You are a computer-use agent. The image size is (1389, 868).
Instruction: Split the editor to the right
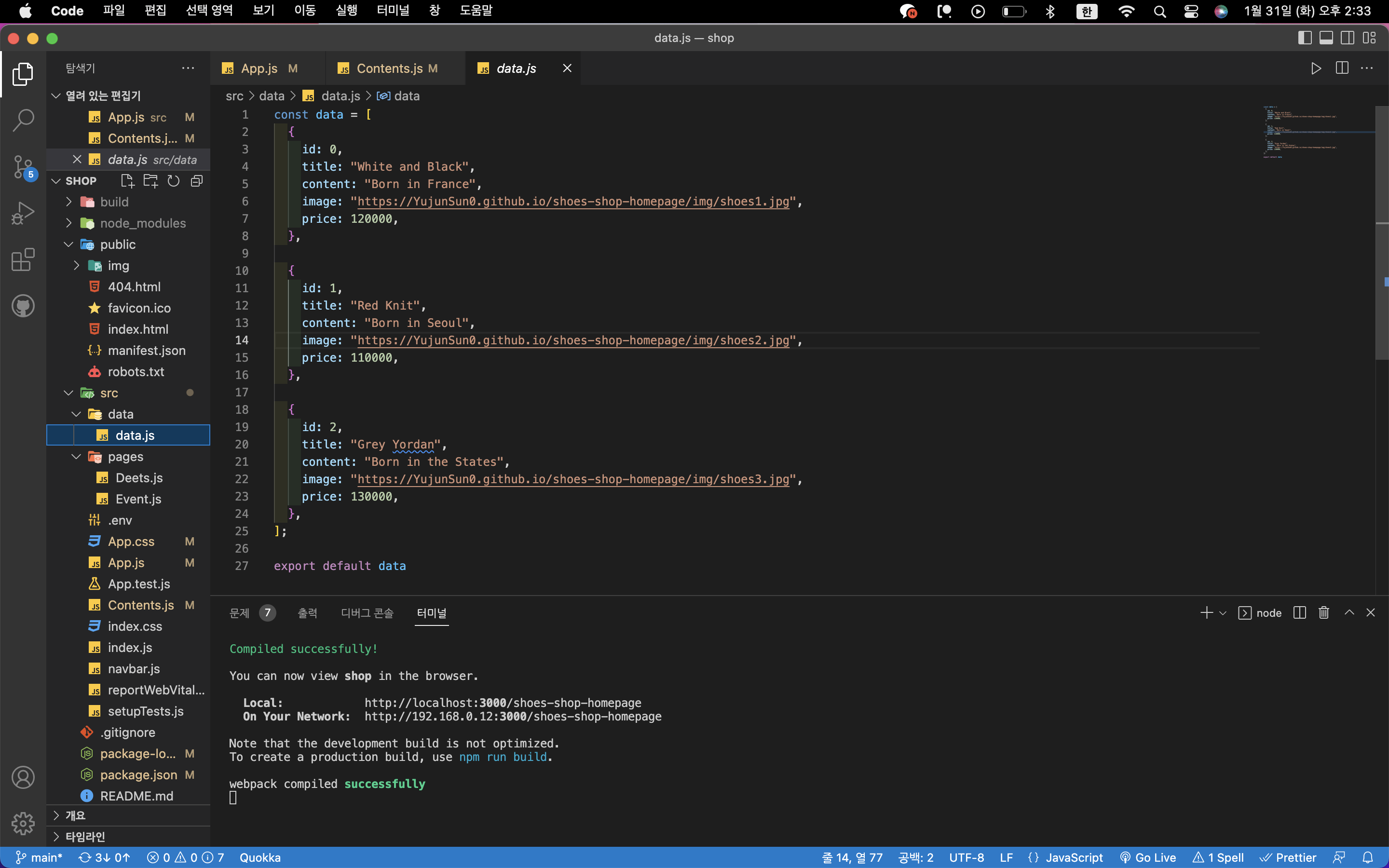pyautogui.click(x=1342, y=68)
